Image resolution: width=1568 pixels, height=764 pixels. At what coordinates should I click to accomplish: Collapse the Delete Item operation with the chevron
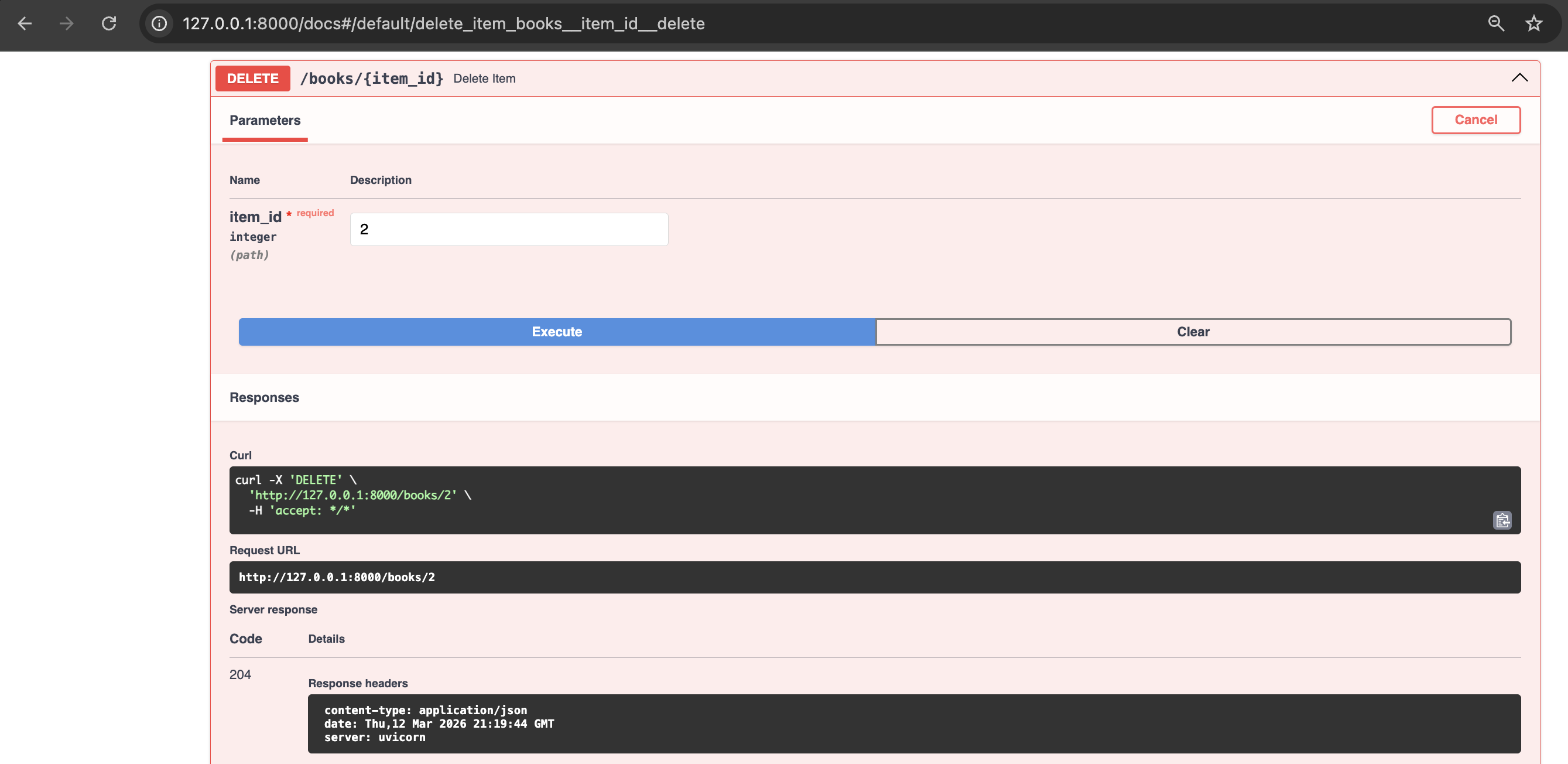pyautogui.click(x=1519, y=78)
